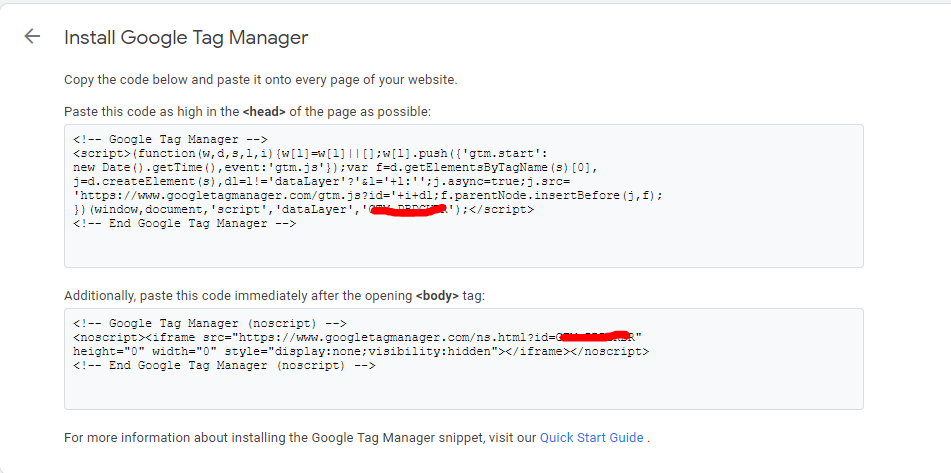This screenshot has height=473, width=951.
Task: Click the bold "<head>" word in instructions
Action: point(264,111)
